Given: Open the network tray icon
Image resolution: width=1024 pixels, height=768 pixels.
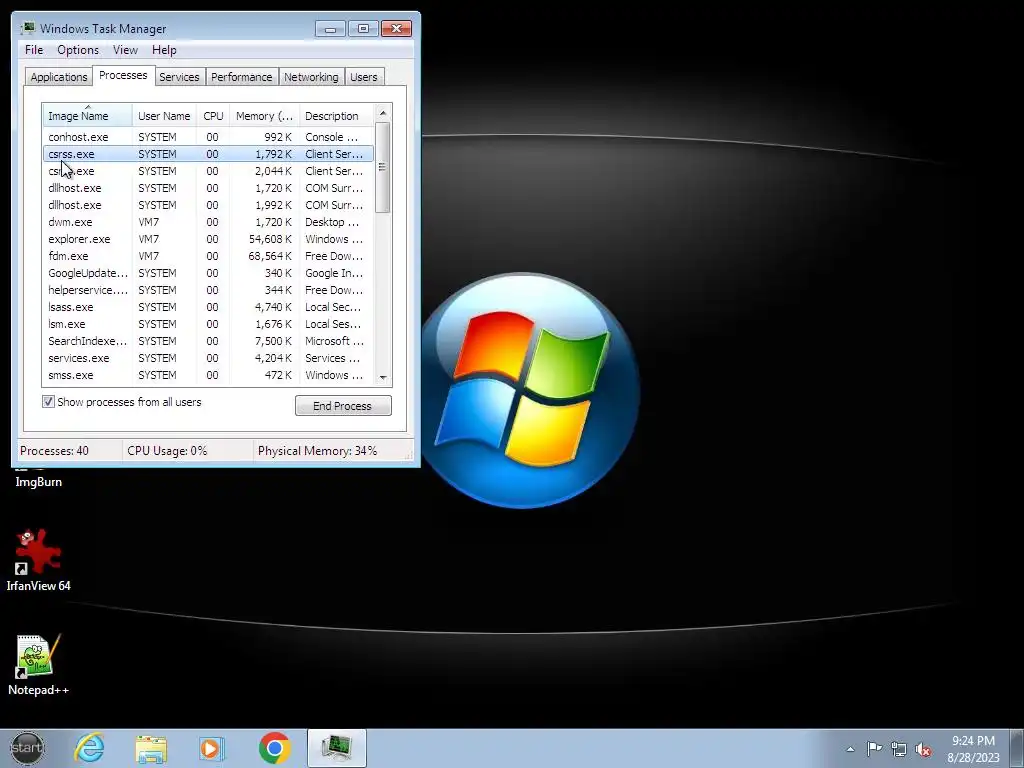Looking at the screenshot, I should point(899,749).
